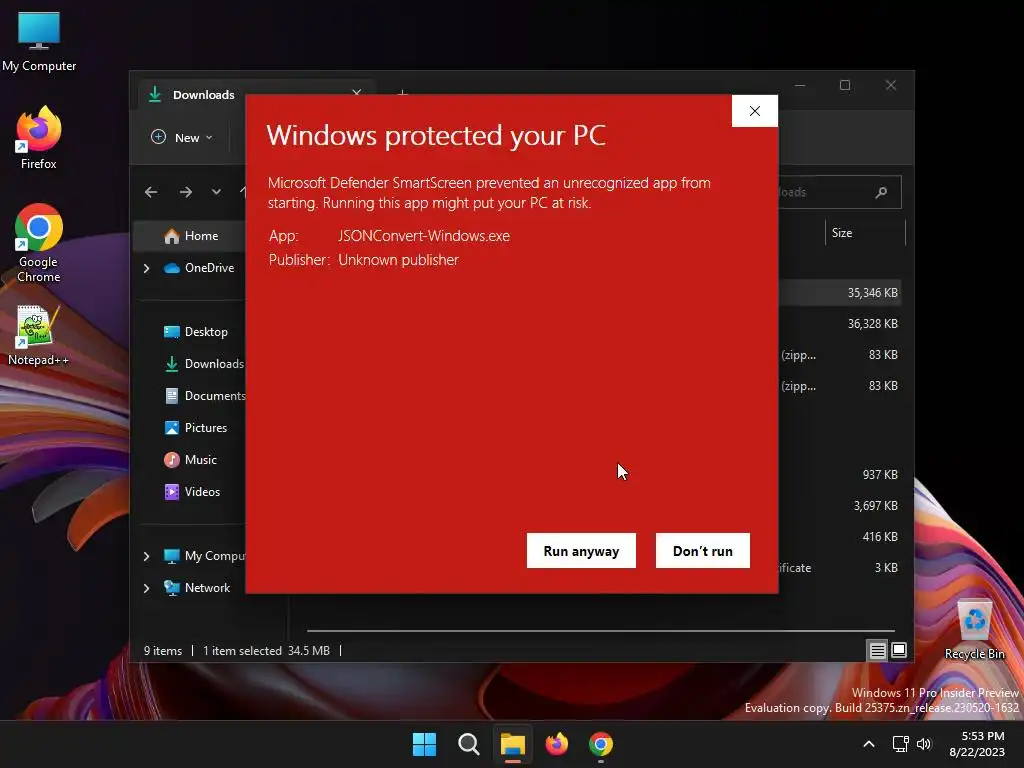Click Run anyway in SmartScreen dialog
The image size is (1024, 768).
(581, 551)
